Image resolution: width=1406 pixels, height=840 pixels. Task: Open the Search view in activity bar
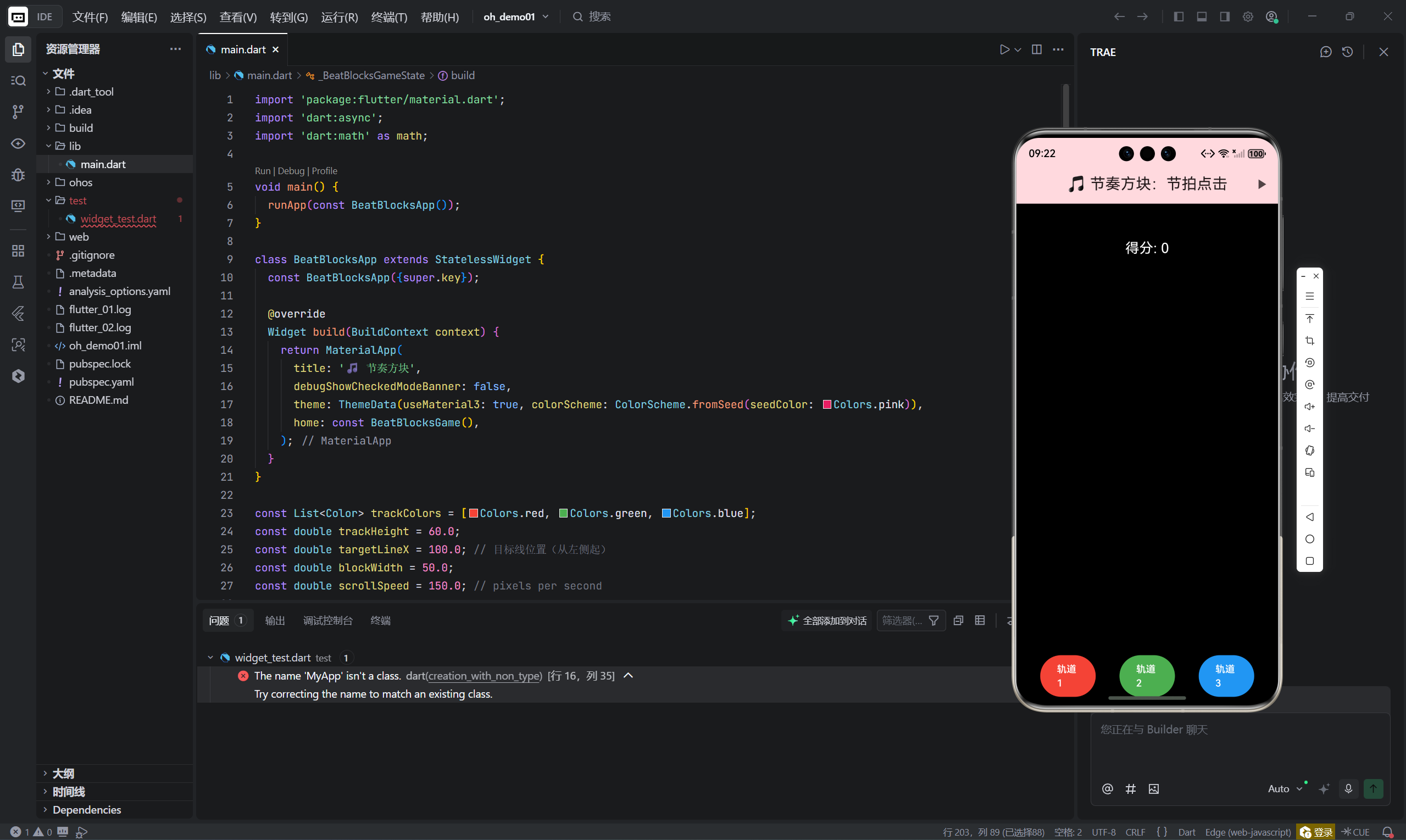coord(18,80)
